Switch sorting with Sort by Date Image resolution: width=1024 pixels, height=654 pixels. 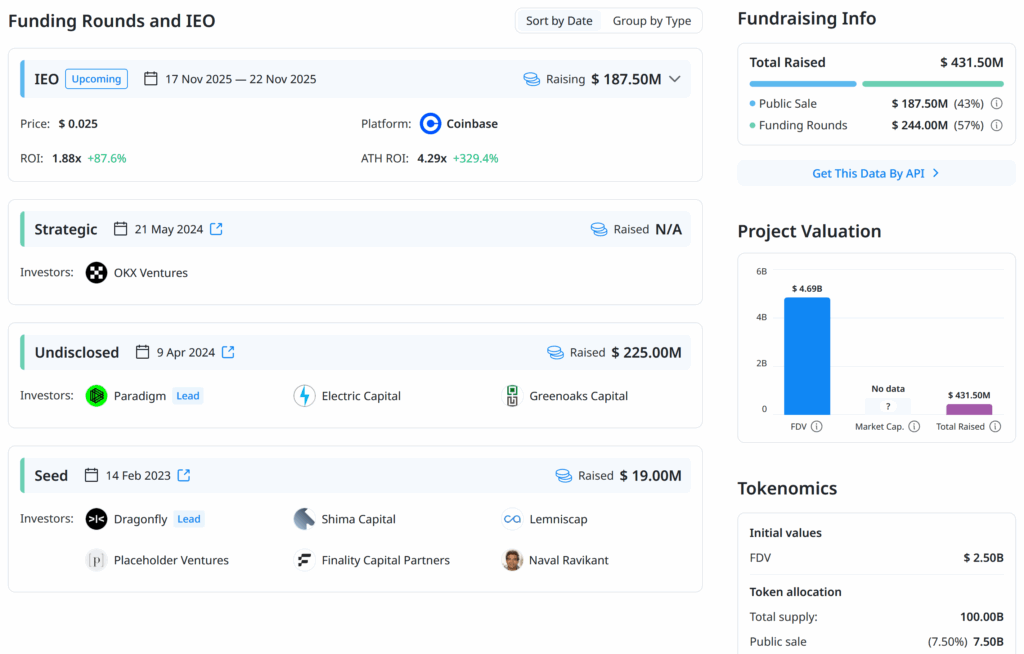559,20
